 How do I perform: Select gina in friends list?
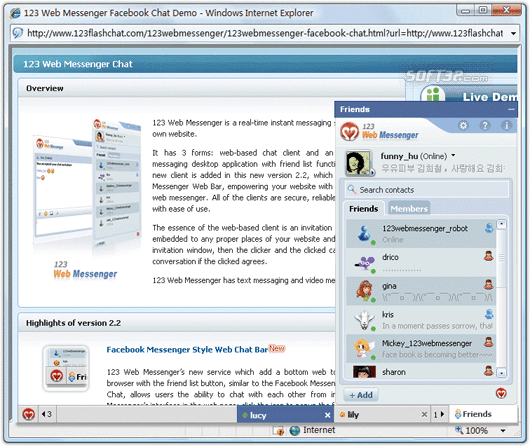click(420, 291)
